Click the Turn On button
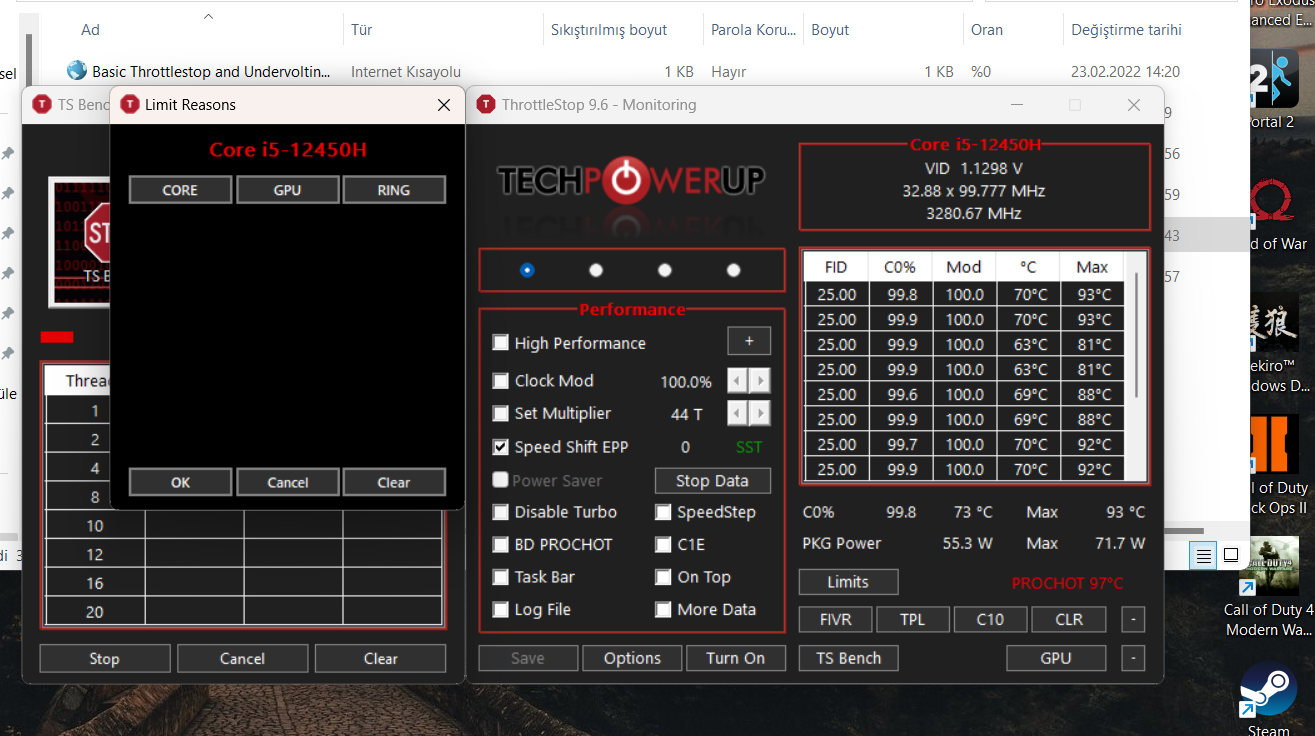The height and width of the screenshot is (736, 1315). coord(735,658)
